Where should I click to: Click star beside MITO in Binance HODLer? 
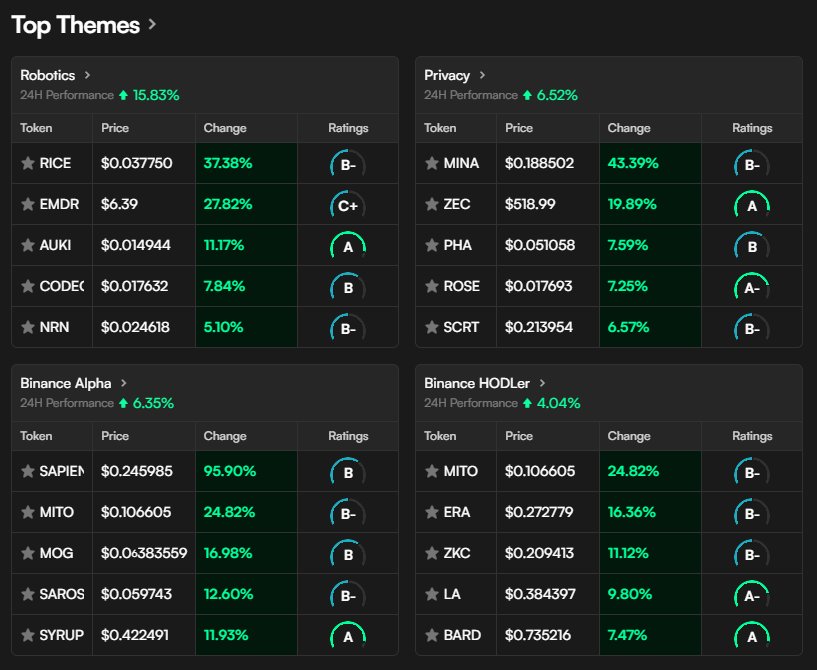(432, 472)
